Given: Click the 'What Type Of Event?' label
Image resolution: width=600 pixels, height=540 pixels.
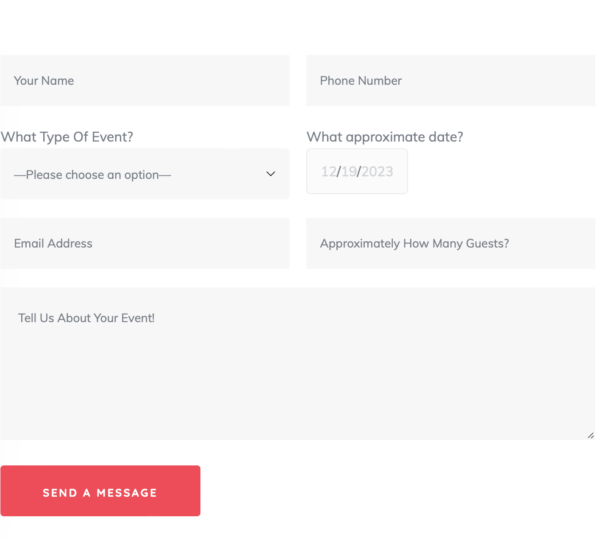Looking at the screenshot, I should point(67,137).
